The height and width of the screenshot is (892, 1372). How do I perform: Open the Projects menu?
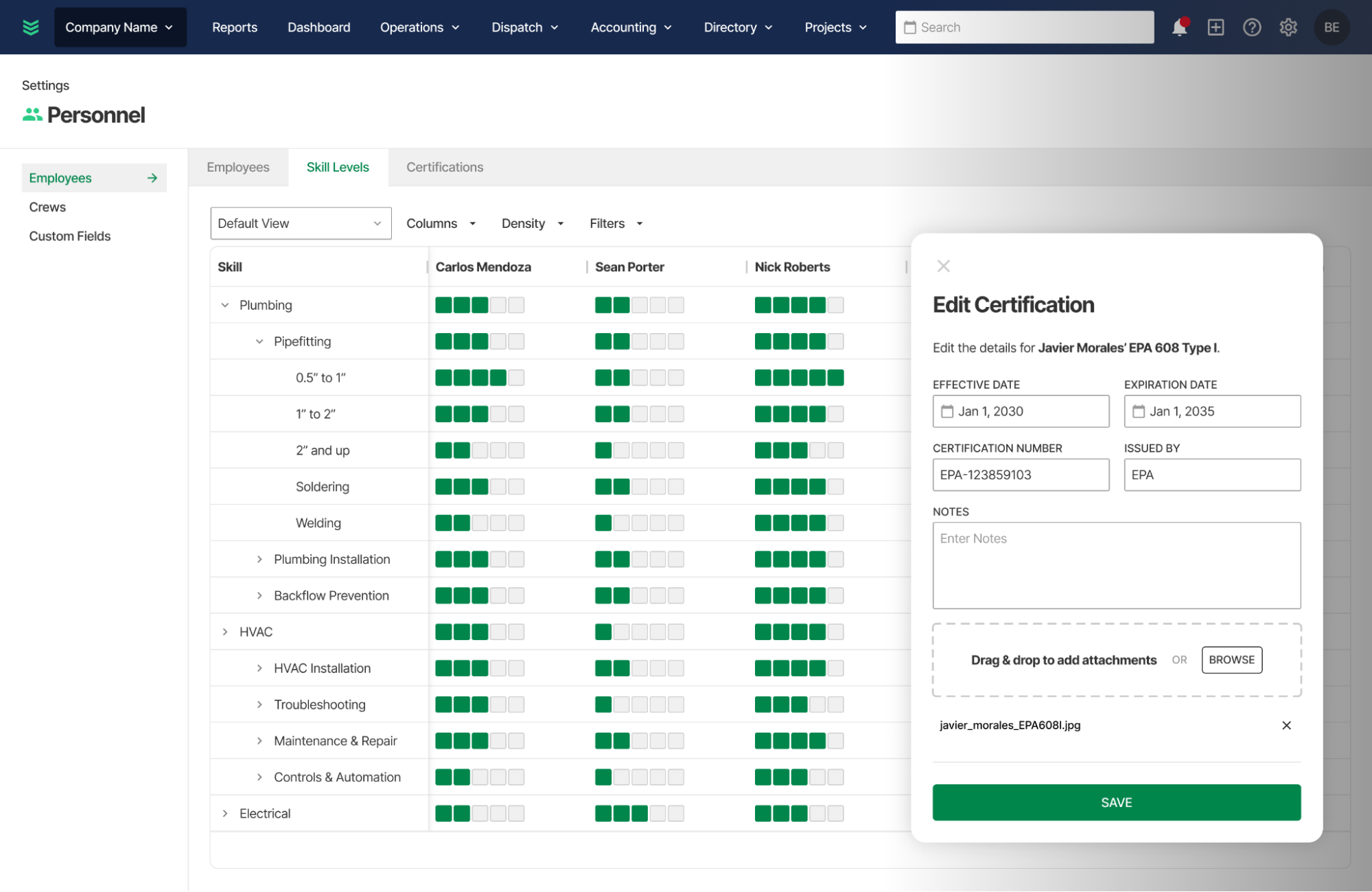click(836, 27)
